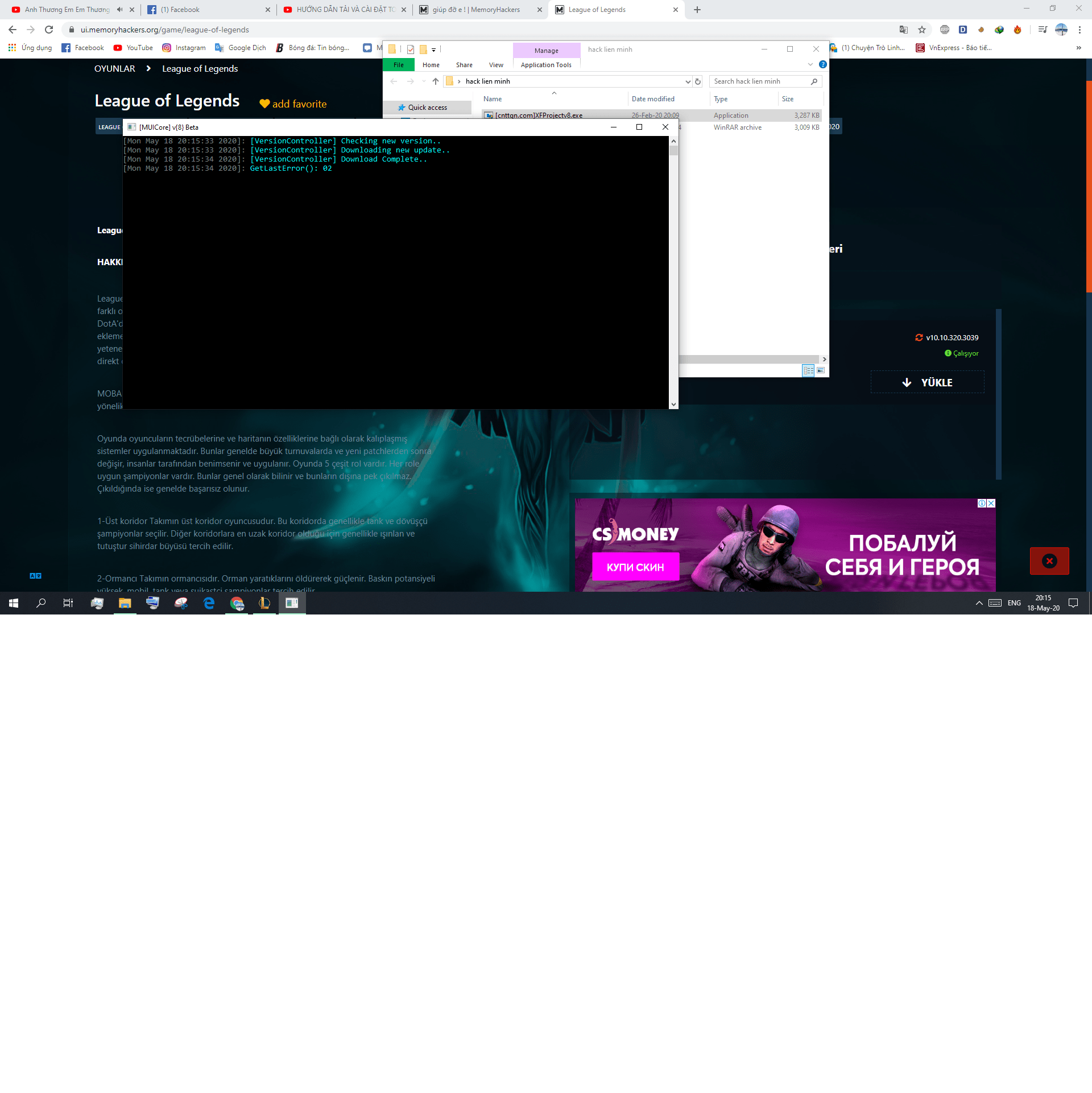Select Quick access in Explorer sidebar
This screenshot has height=1093, width=1092.
(x=427, y=108)
